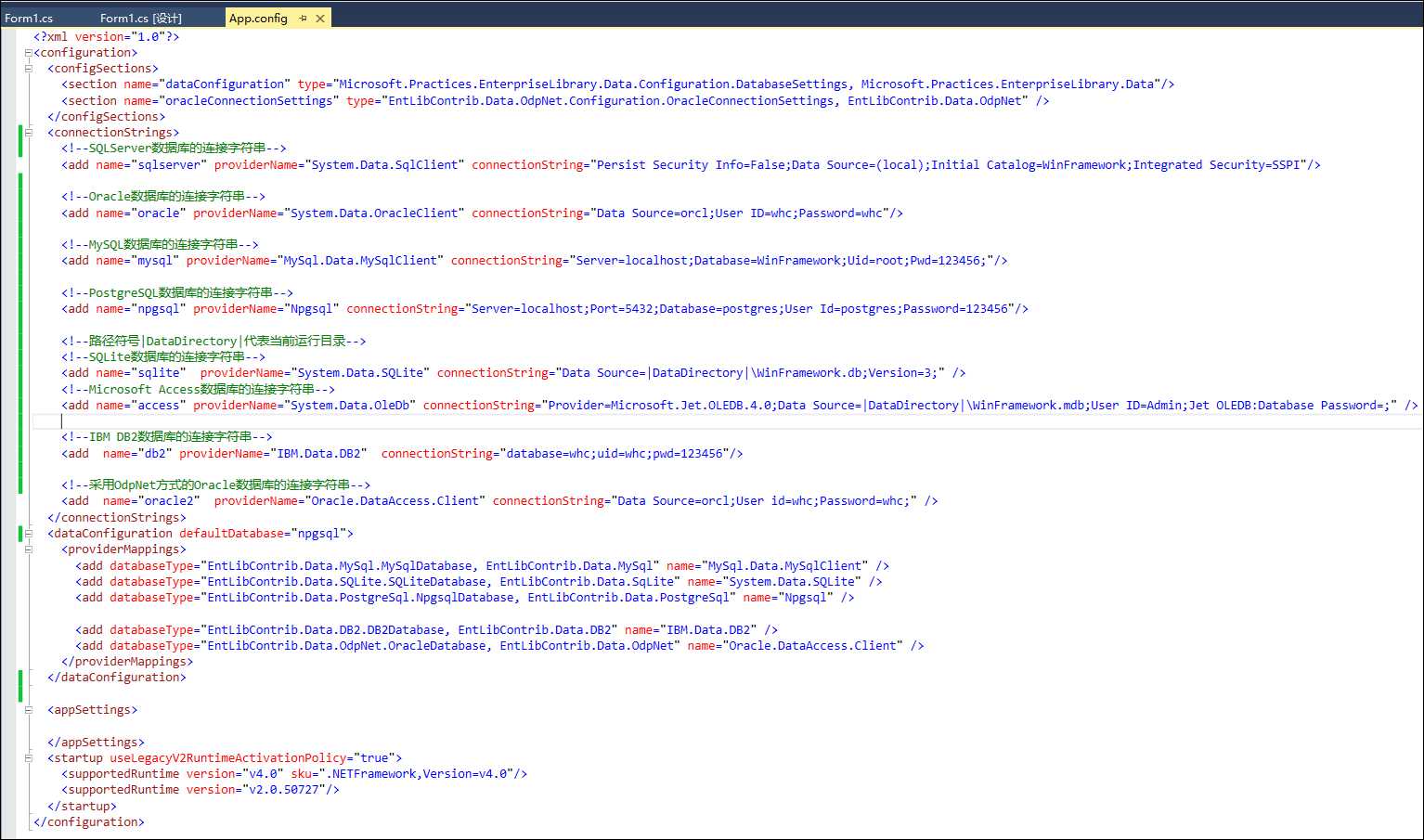The image size is (1424, 840).
Task: Click the "oracle2" name attribute value
Action: coord(168,501)
